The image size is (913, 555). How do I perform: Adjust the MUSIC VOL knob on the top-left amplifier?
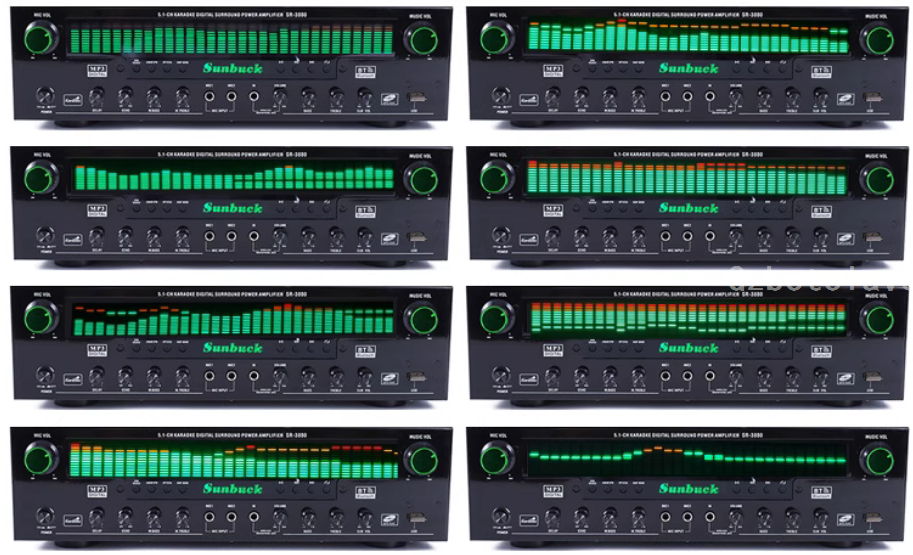[x=423, y=38]
